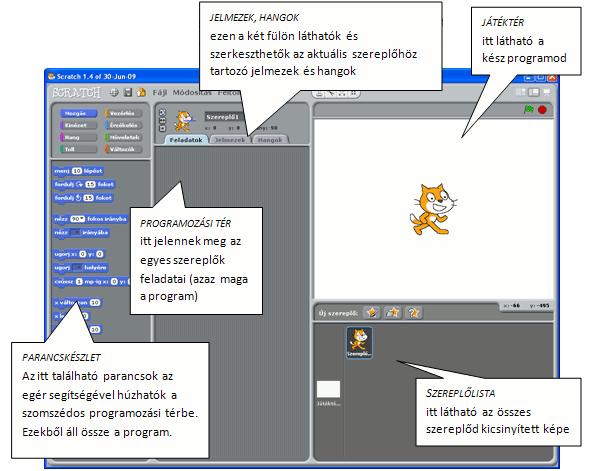Click the cat preview beside Szereplő1 name
Screen dimensions: 596x471
[x=183, y=121]
